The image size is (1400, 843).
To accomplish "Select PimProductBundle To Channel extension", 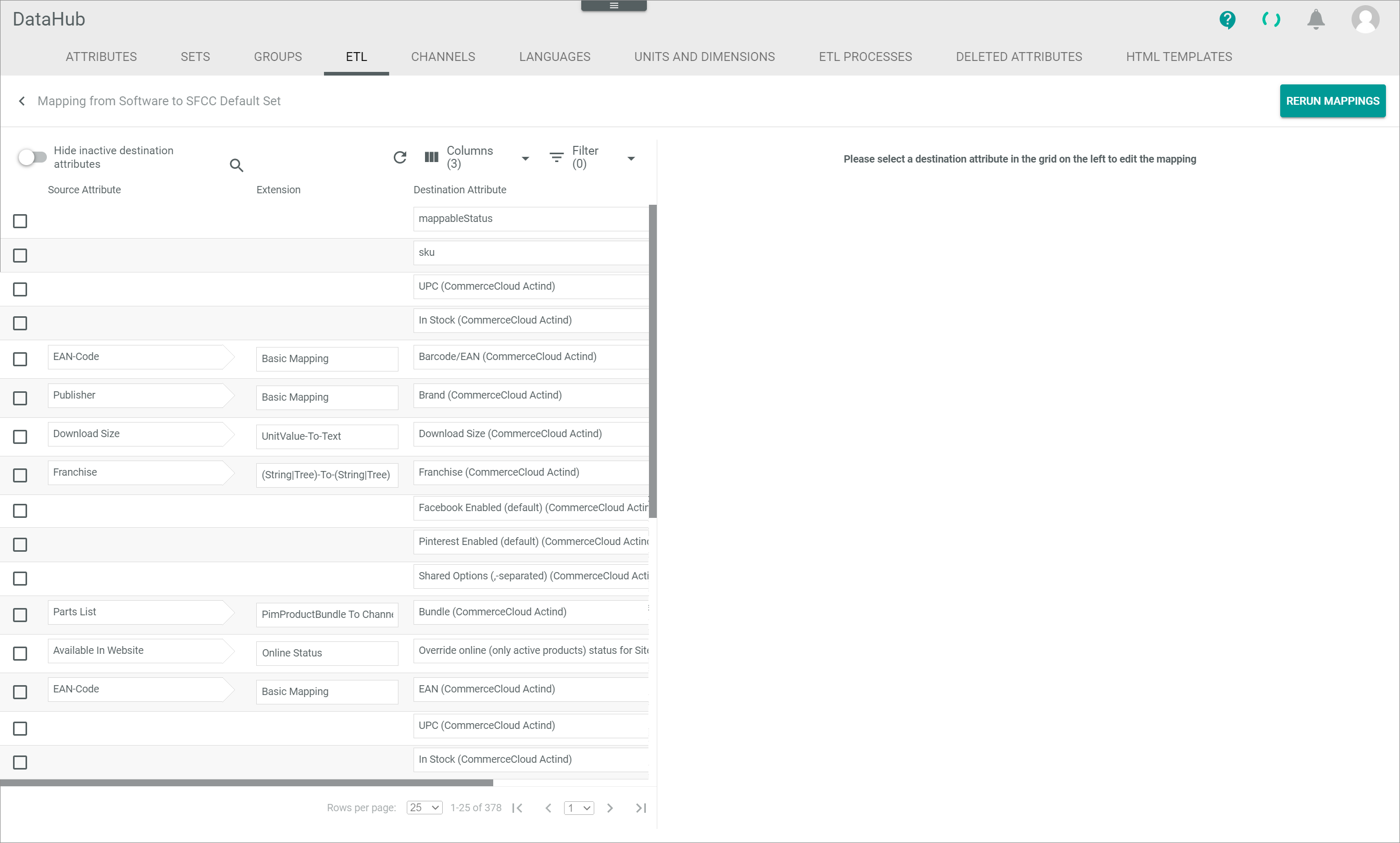I will click(327, 615).
